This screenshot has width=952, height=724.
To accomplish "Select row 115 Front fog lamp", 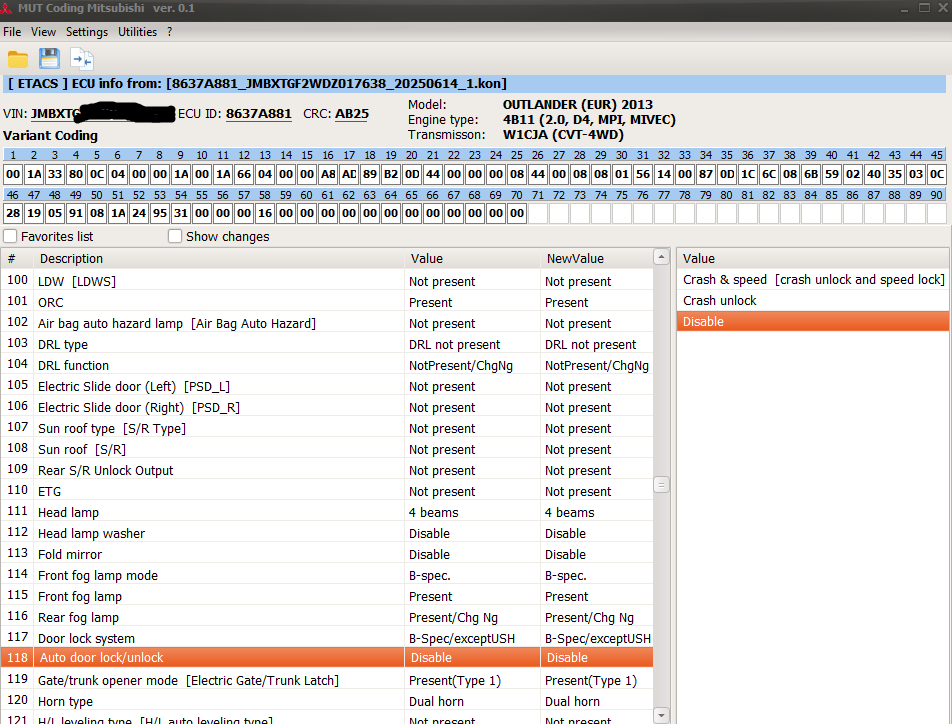I will [327, 596].
